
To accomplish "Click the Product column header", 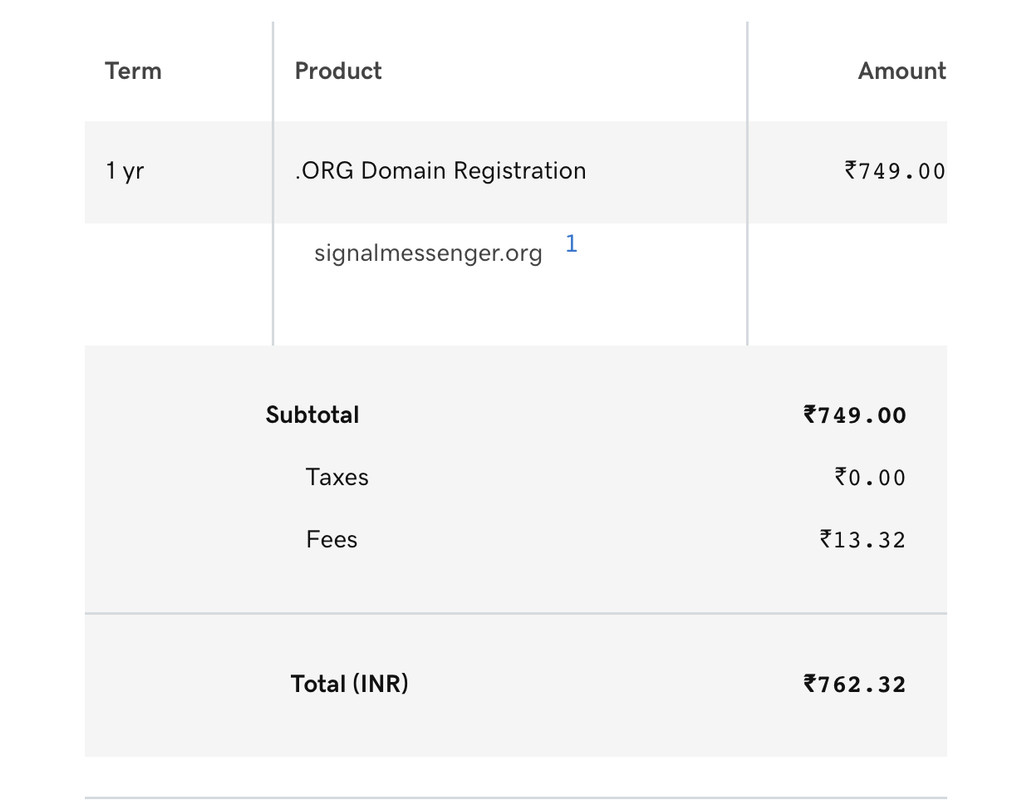I will tap(338, 71).
